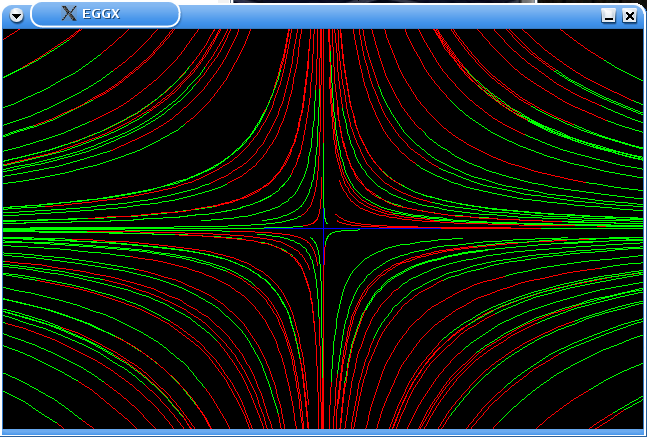
Task: Click the bottom-right corner resize handle
Action: coord(643,433)
